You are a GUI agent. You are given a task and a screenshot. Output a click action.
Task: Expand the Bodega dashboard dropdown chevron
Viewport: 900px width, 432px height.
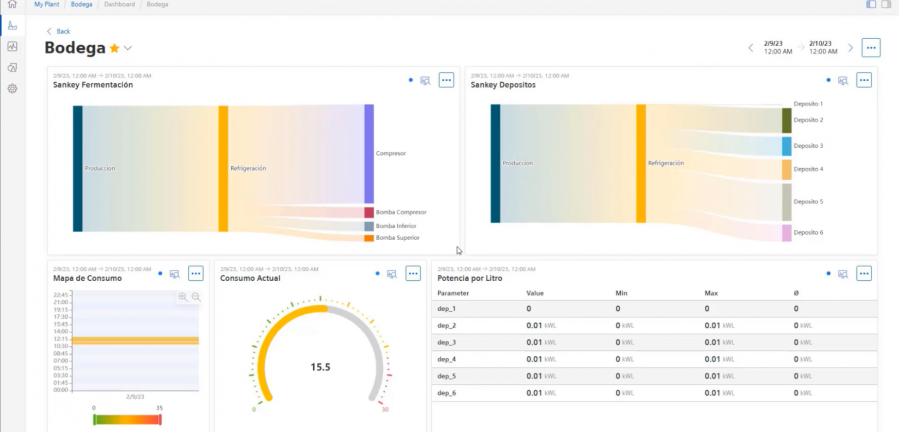[128, 48]
